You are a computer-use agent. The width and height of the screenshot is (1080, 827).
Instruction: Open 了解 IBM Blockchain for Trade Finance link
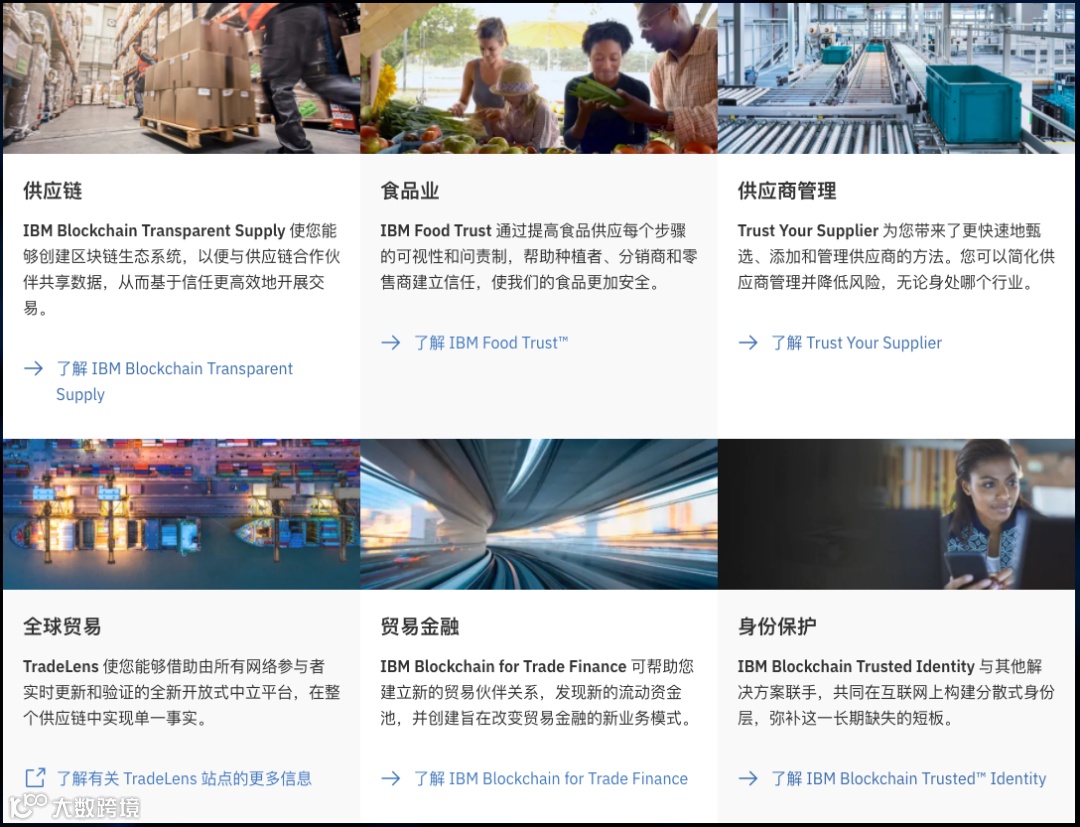[550, 778]
